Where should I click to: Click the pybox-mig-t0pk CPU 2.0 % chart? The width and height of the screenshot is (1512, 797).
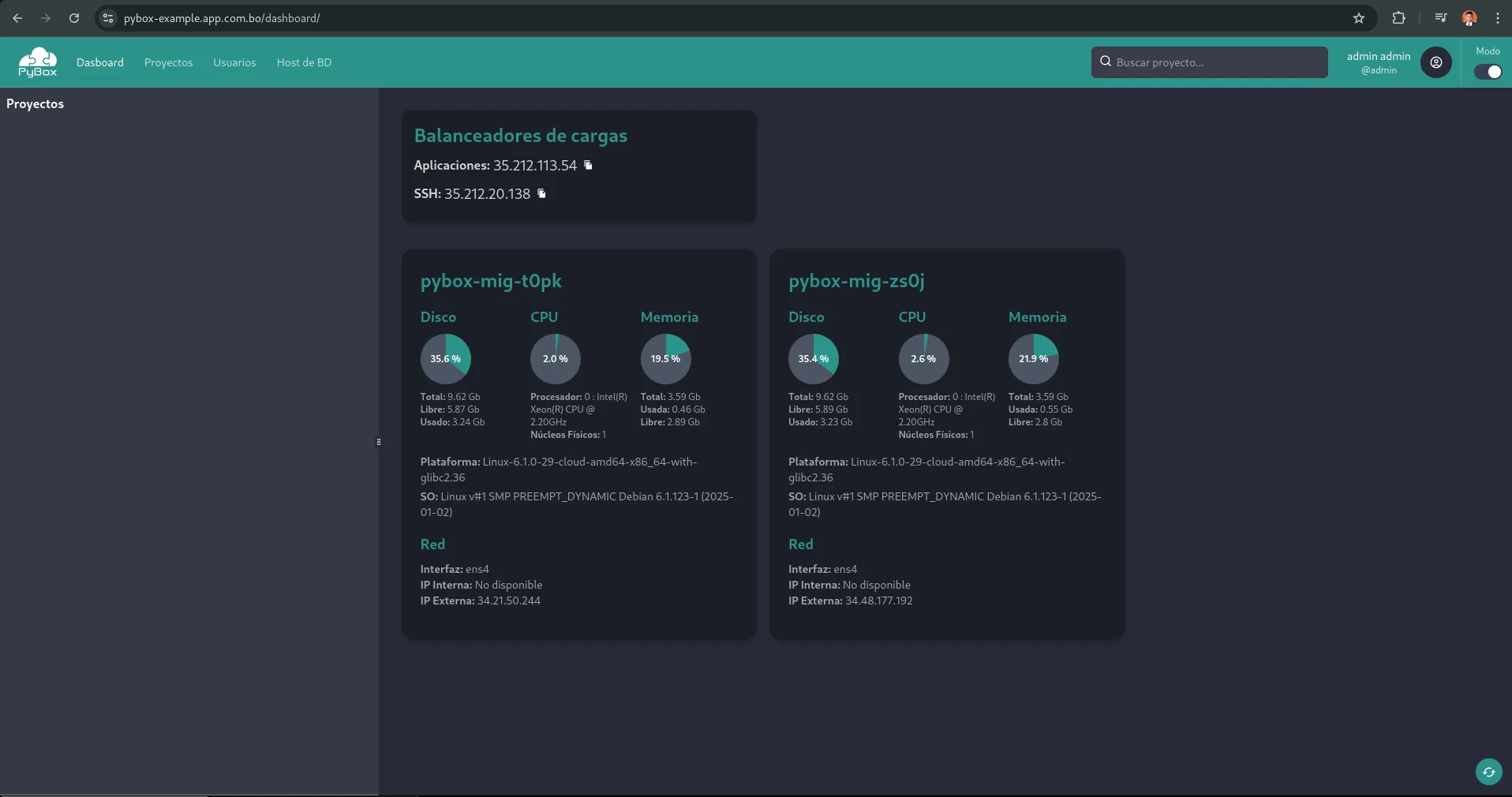556,358
